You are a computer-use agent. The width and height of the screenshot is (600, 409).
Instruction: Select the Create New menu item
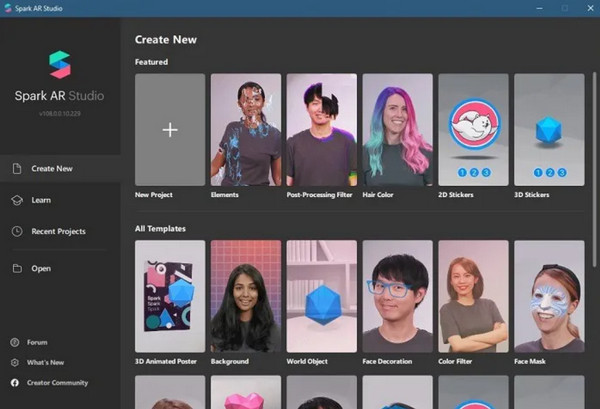click(x=60, y=168)
